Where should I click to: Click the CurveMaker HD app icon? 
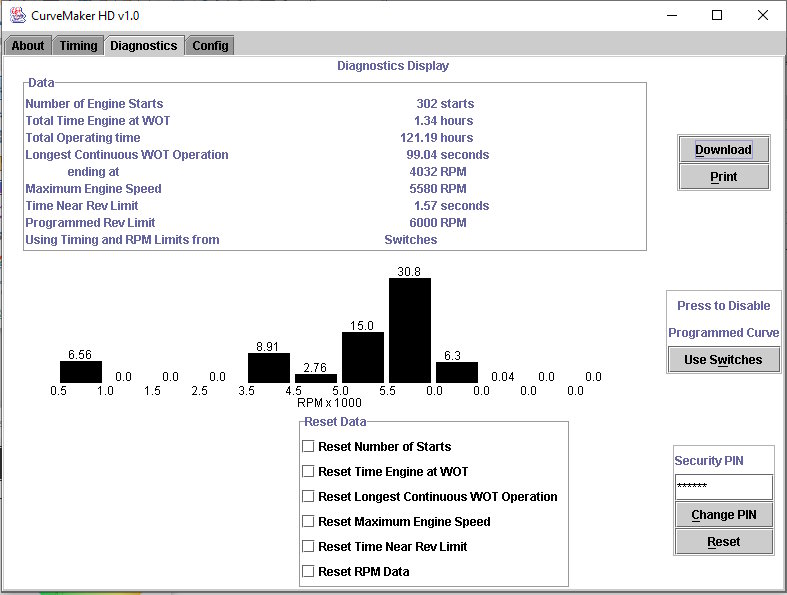[x=18, y=15]
